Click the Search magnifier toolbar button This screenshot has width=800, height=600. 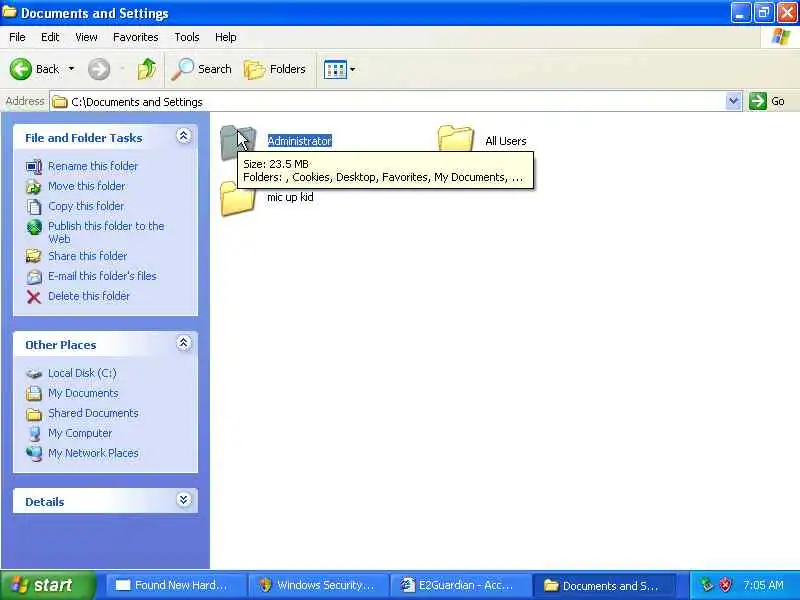click(x=202, y=69)
